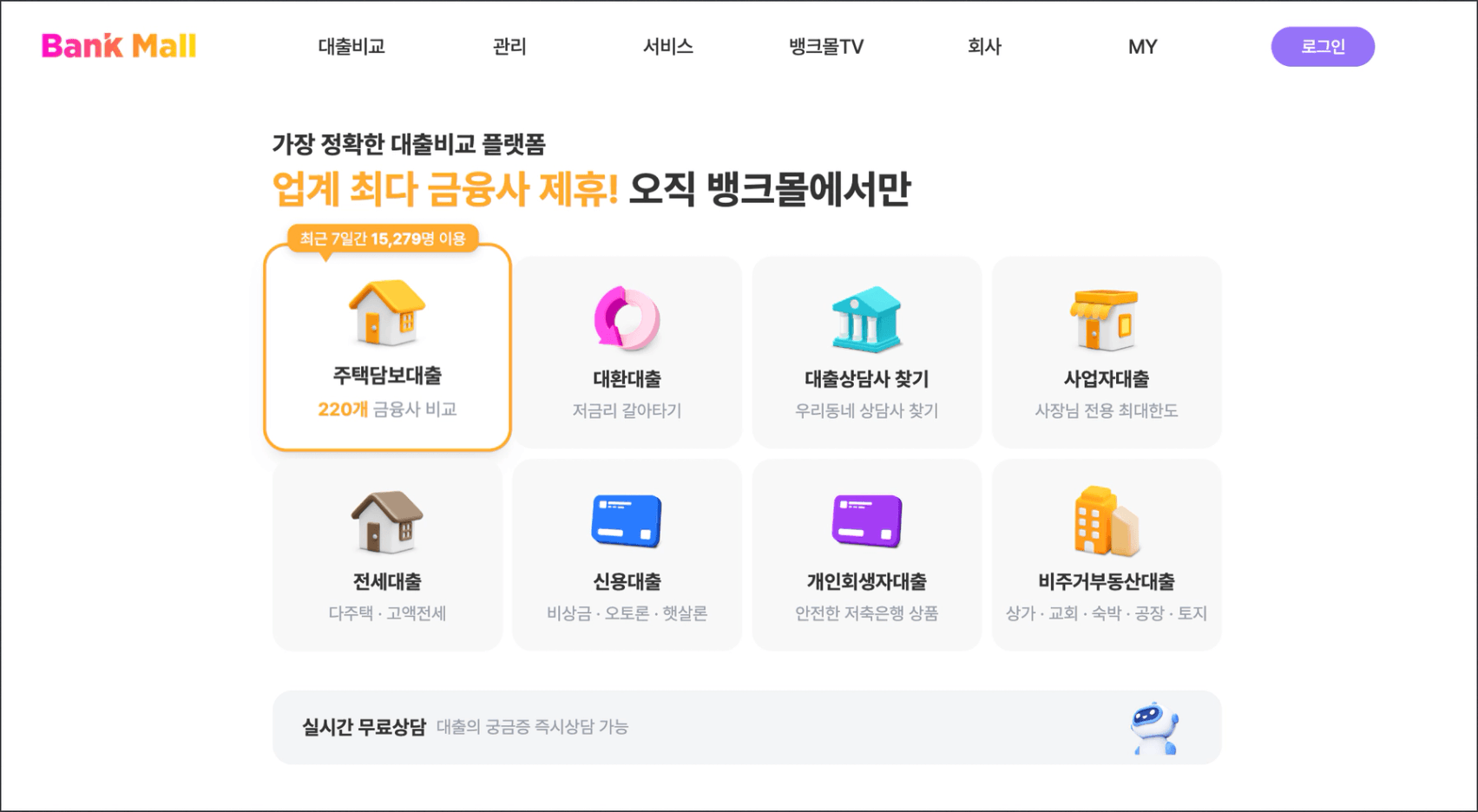
Task: Click the orange storefront business loan icon
Action: pyautogui.click(x=1106, y=319)
